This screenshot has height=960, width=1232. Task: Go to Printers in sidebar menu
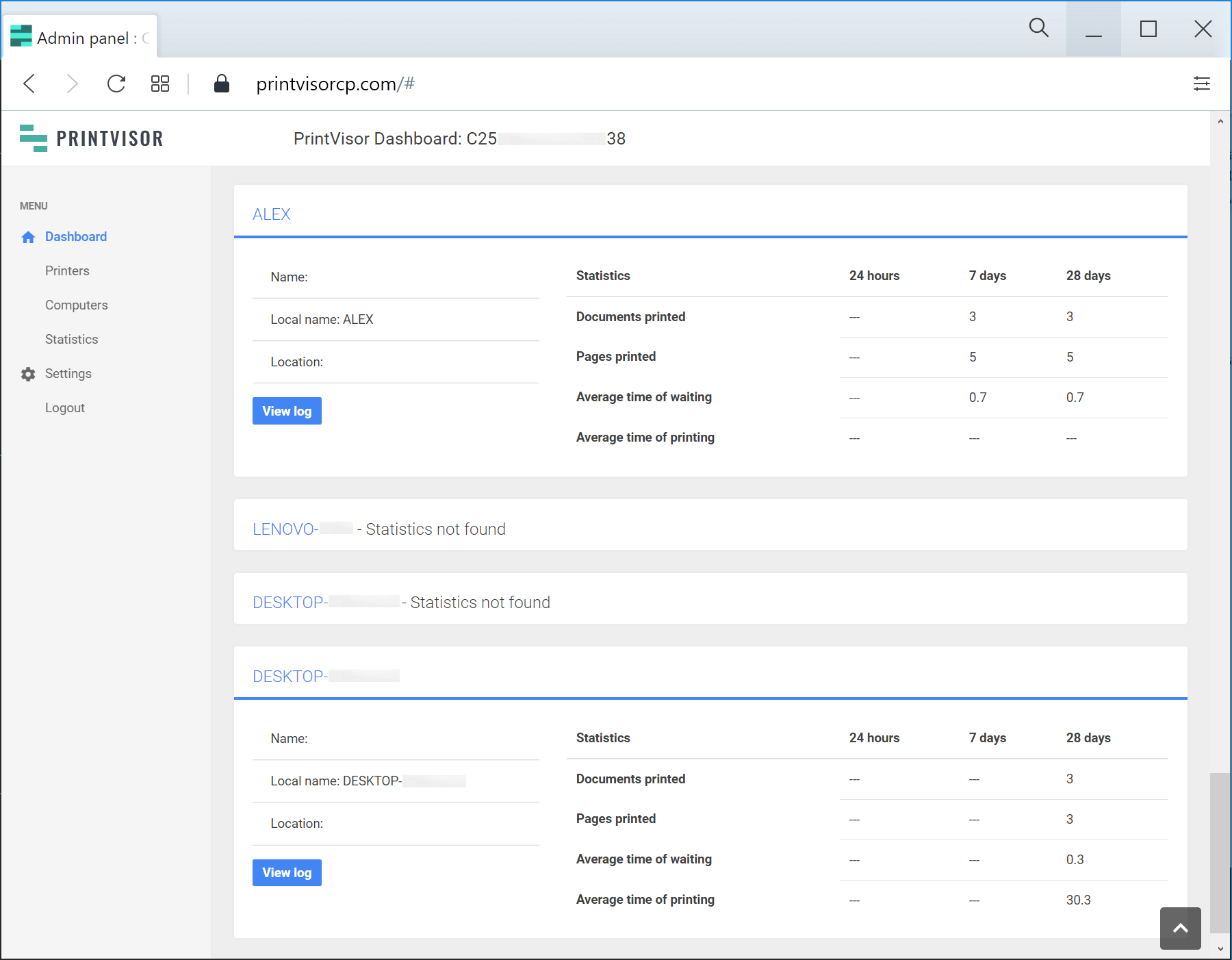[67, 271]
